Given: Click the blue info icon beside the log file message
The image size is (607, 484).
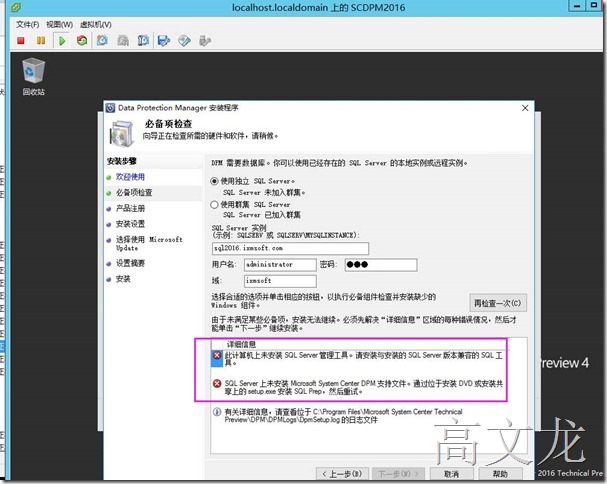Looking at the screenshot, I should click(x=217, y=412).
